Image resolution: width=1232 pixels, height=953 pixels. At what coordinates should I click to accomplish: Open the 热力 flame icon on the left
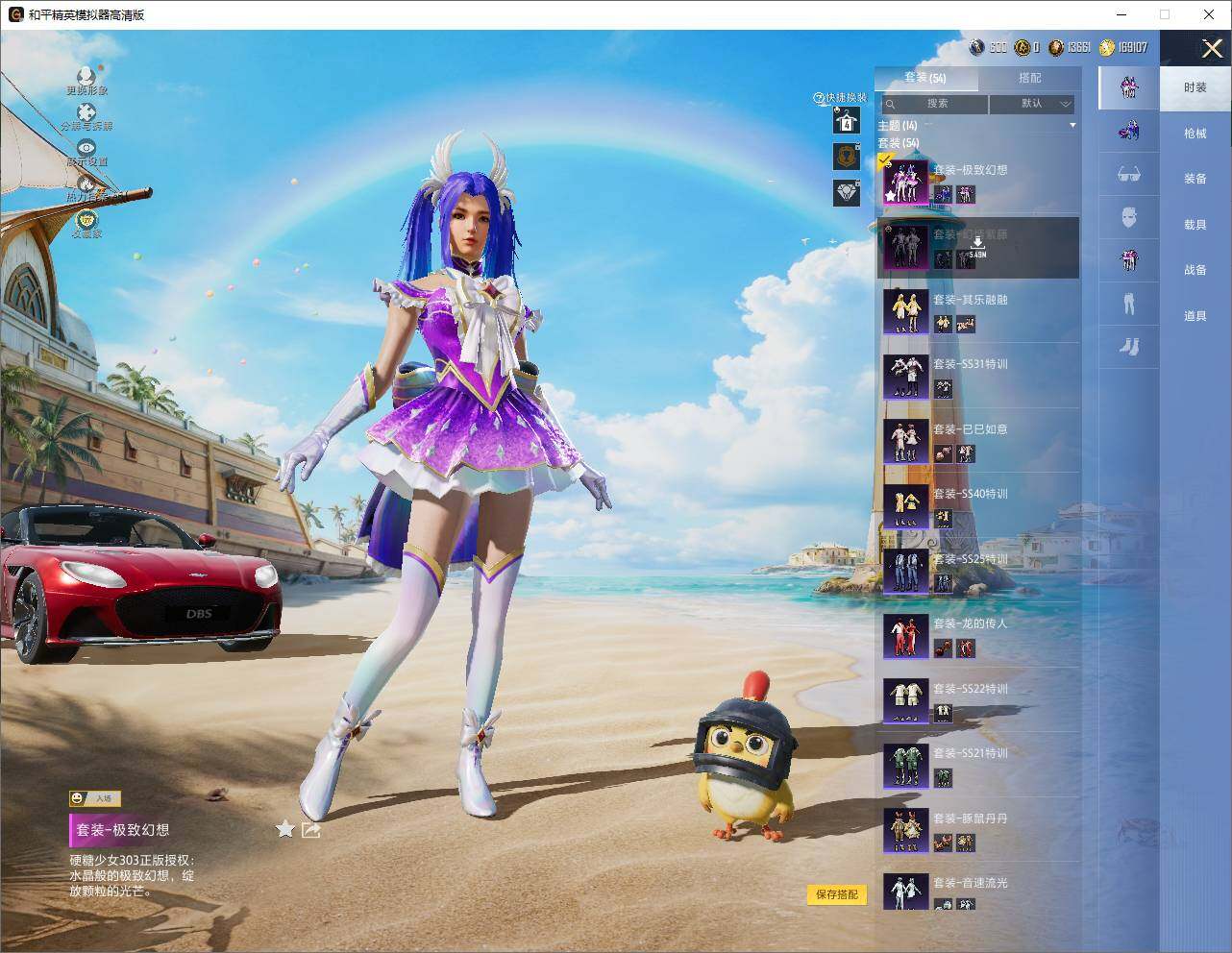click(x=86, y=184)
